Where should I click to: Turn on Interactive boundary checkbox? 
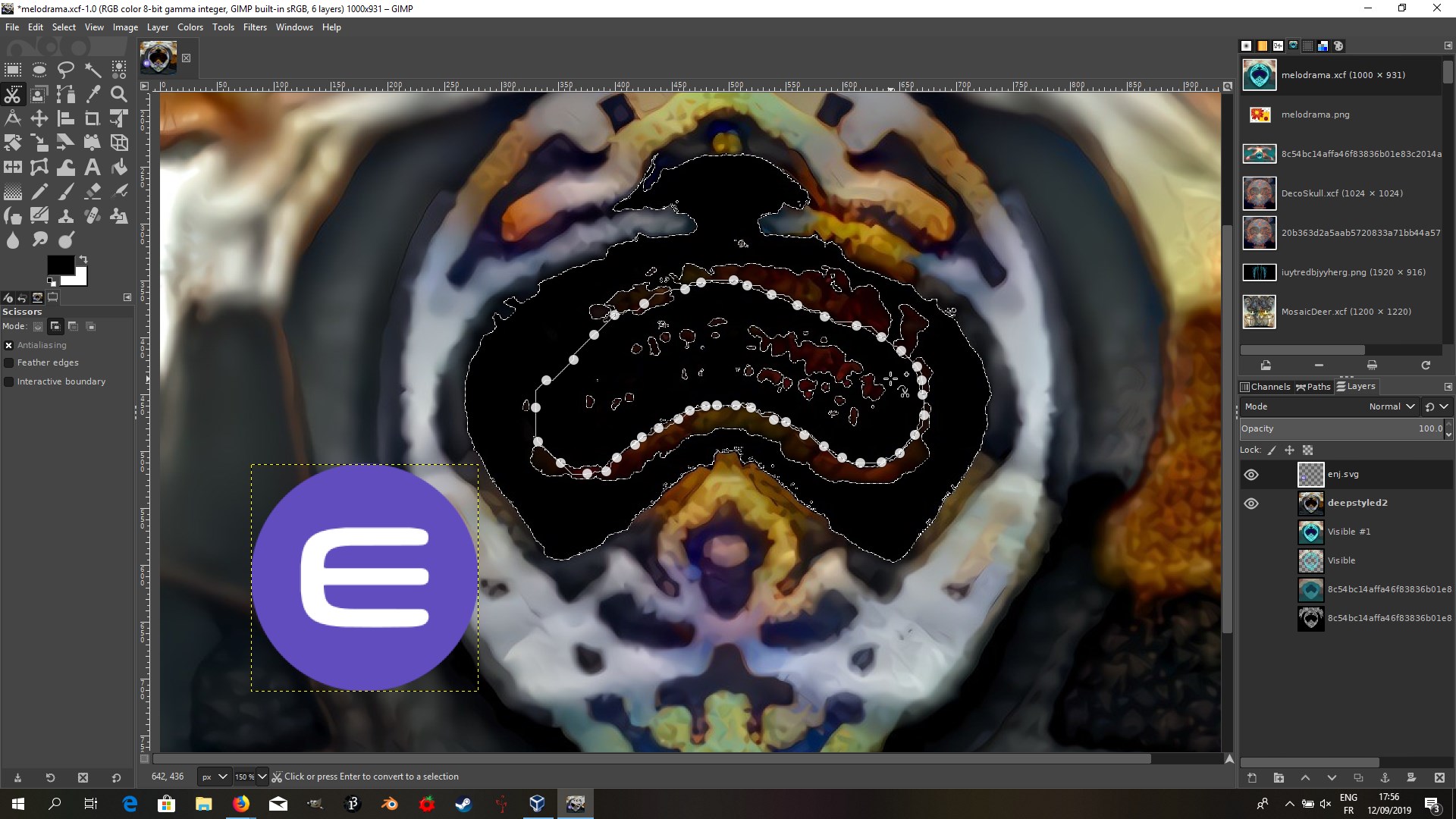click(9, 382)
